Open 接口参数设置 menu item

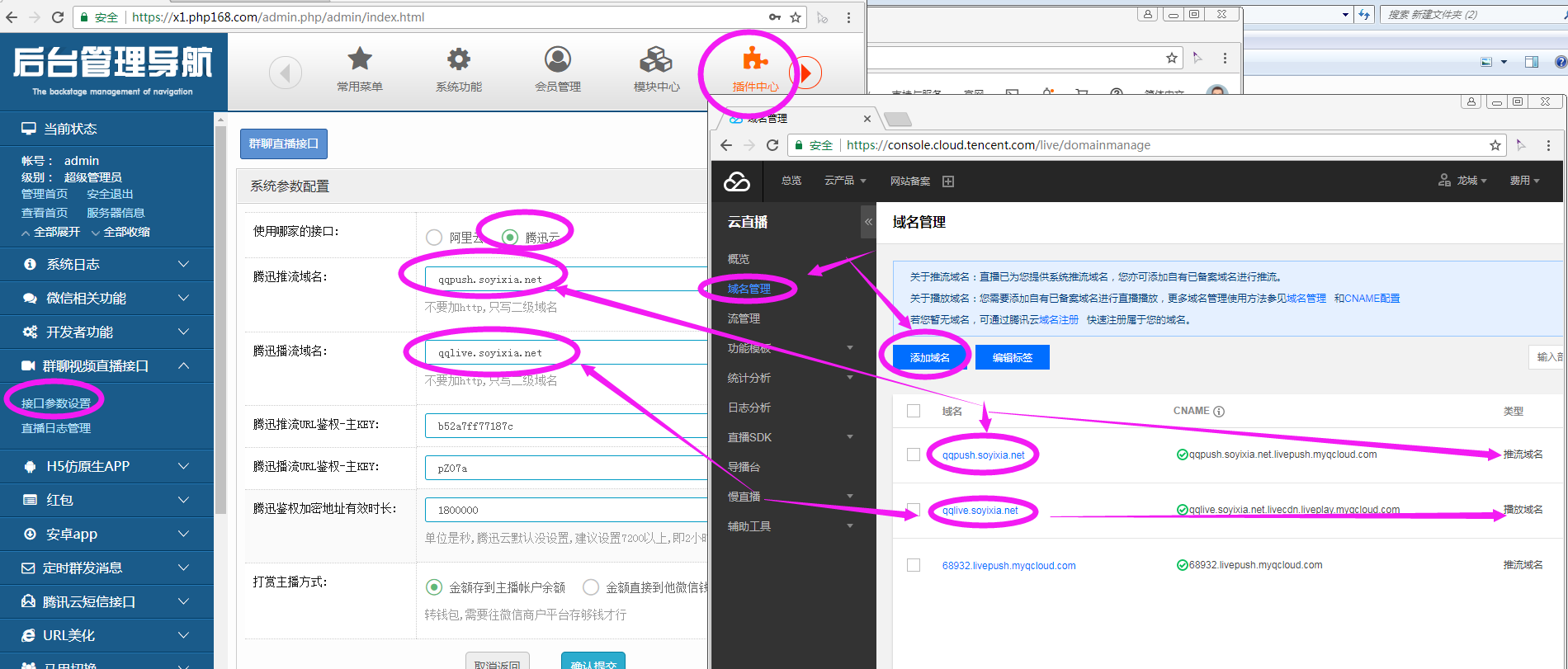pos(56,403)
